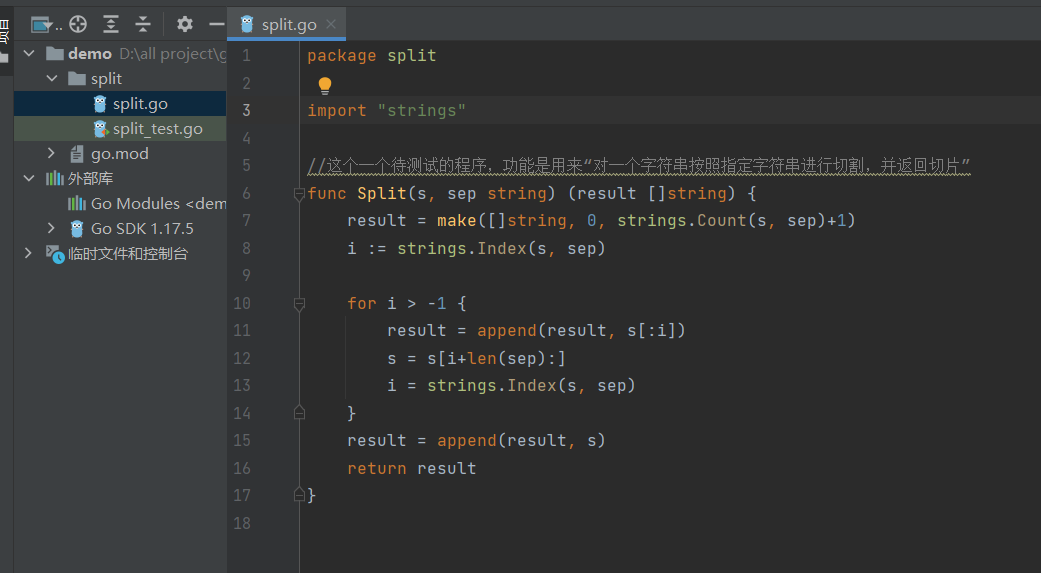The width and height of the screenshot is (1041, 573).
Task: Expand the Go SDK 1.17.5 node
Action: point(52,229)
